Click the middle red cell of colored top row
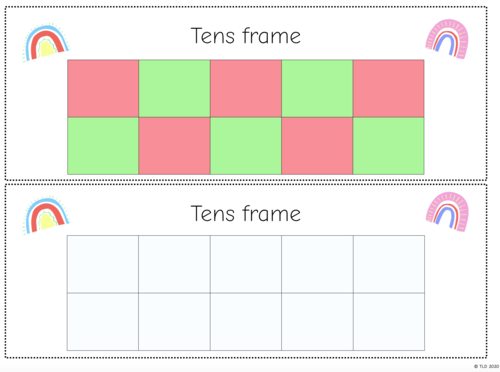Viewport: 500px width, 372px height. [246, 88]
